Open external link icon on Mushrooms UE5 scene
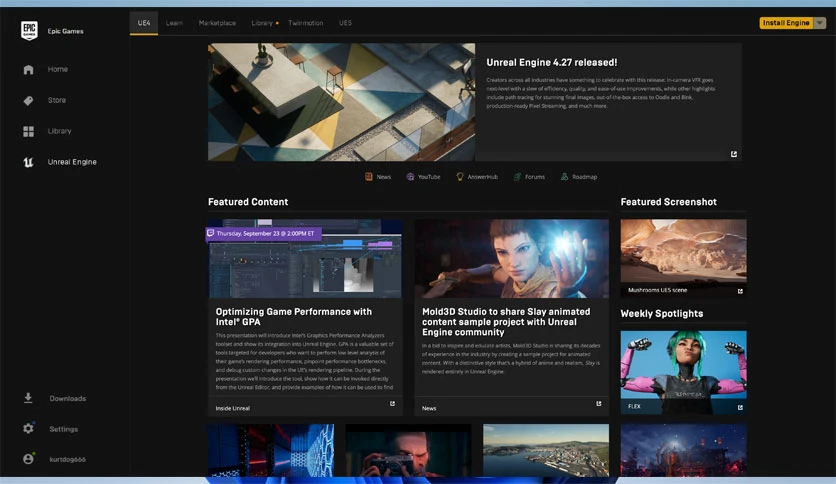 (x=740, y=291)
